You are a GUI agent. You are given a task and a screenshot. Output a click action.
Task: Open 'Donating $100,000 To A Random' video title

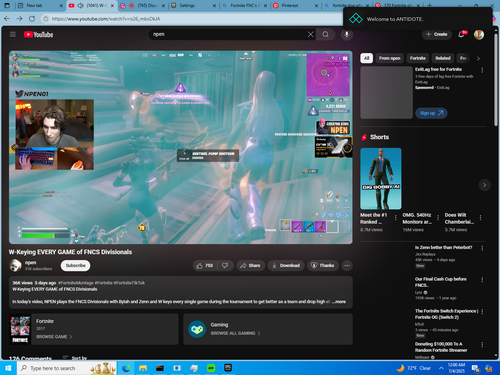point(441,347)
